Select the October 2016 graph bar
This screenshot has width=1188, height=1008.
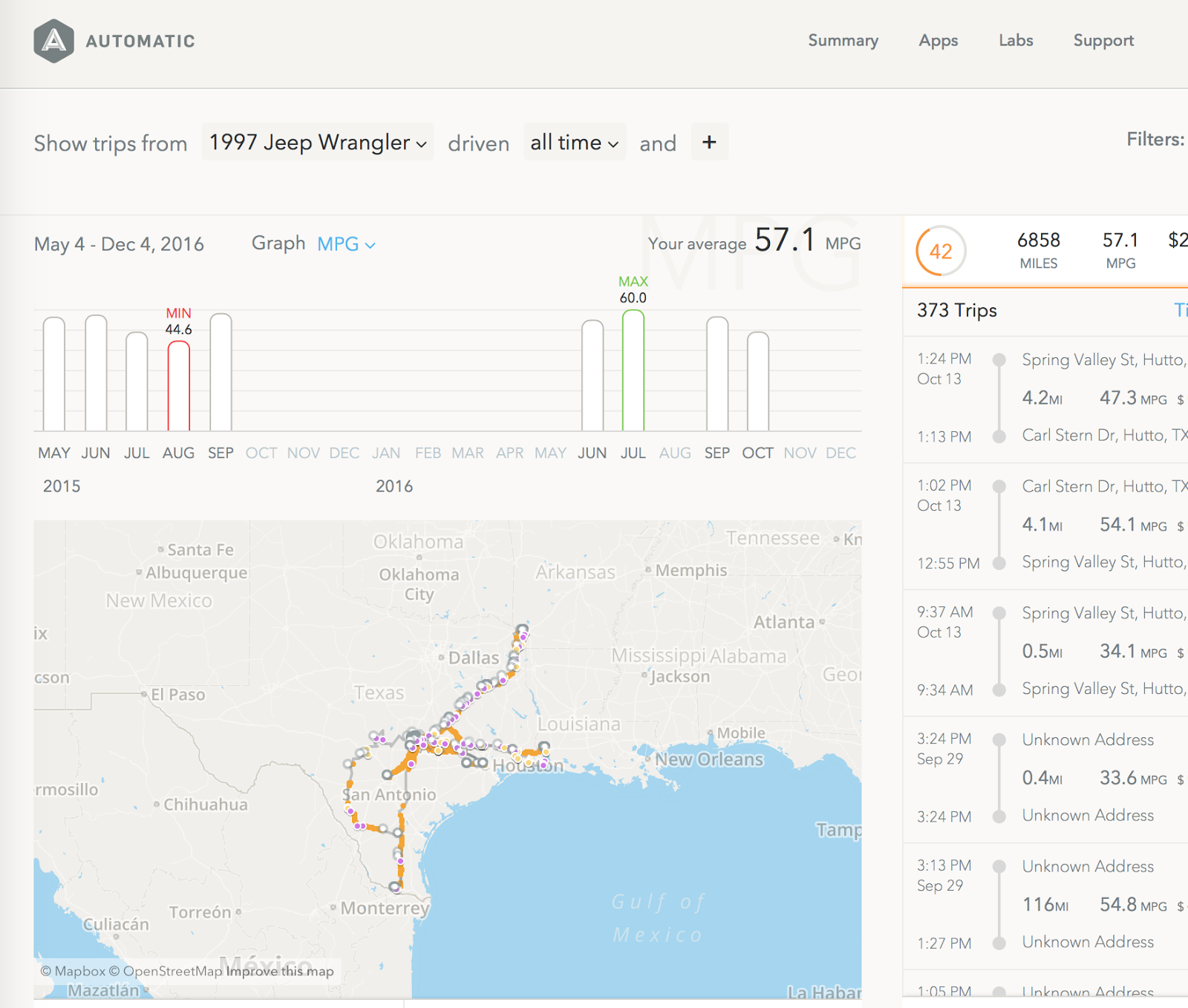[x=758, y=382]
